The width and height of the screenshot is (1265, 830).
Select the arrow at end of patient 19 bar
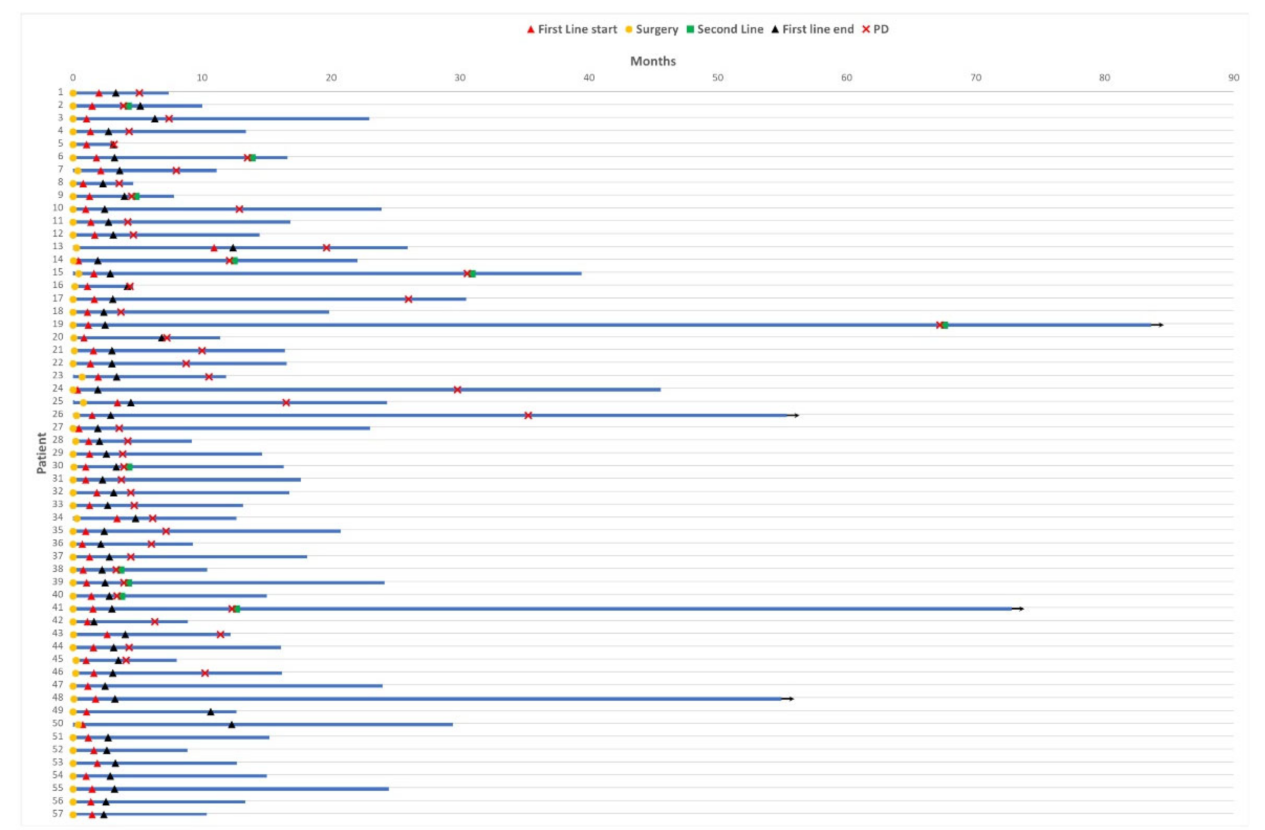coord(1159,325)
